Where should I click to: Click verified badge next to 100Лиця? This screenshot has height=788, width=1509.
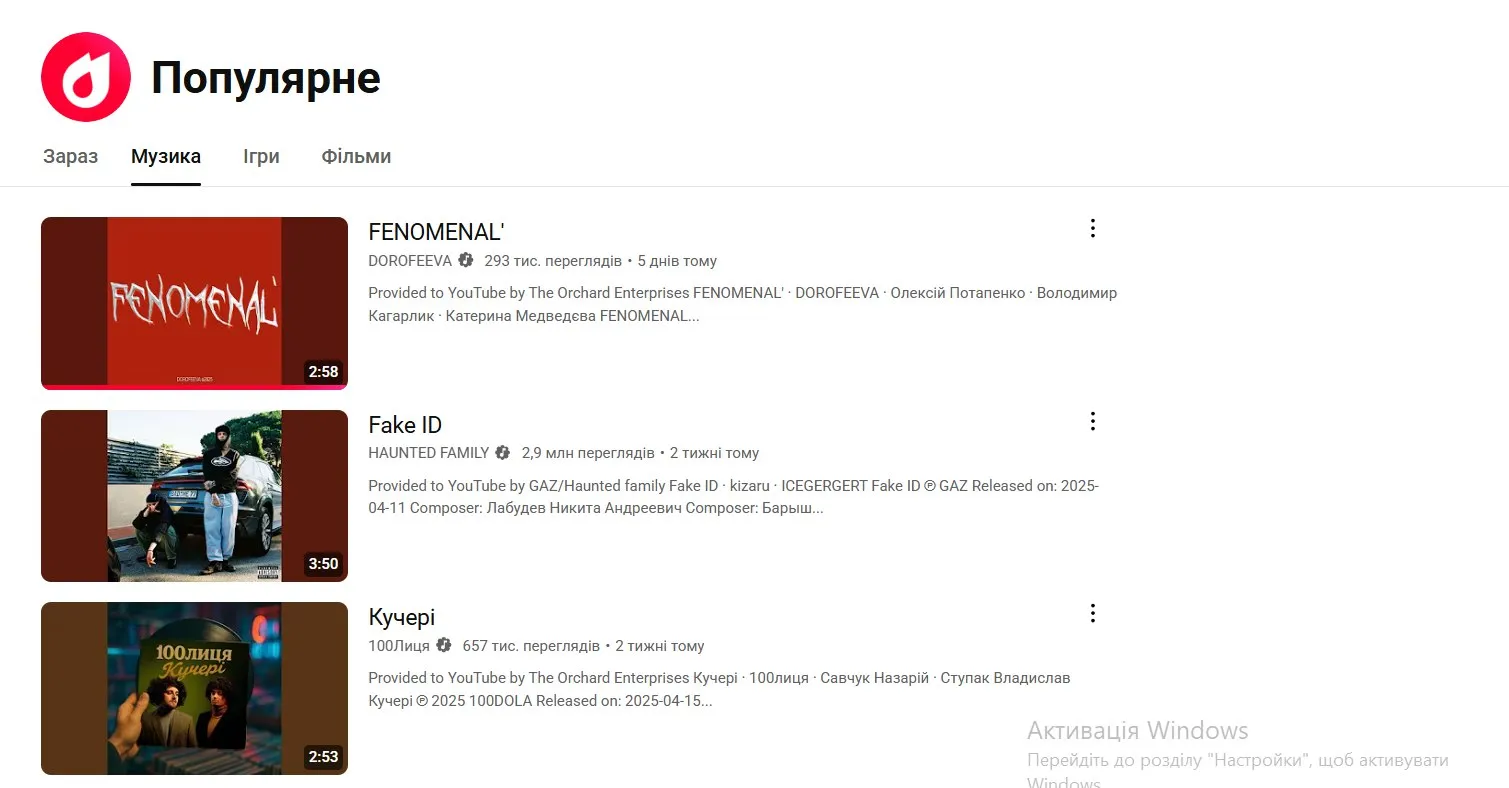[x=444, y=645]
